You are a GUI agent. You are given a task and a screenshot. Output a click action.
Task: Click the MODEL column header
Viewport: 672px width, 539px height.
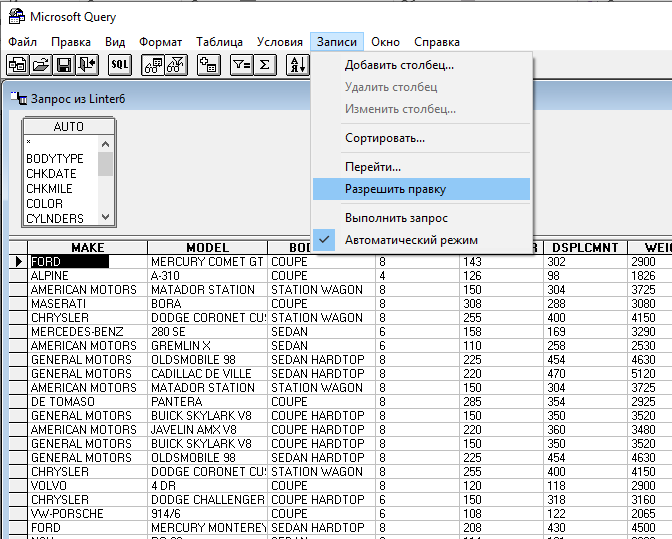coord(207,248)
